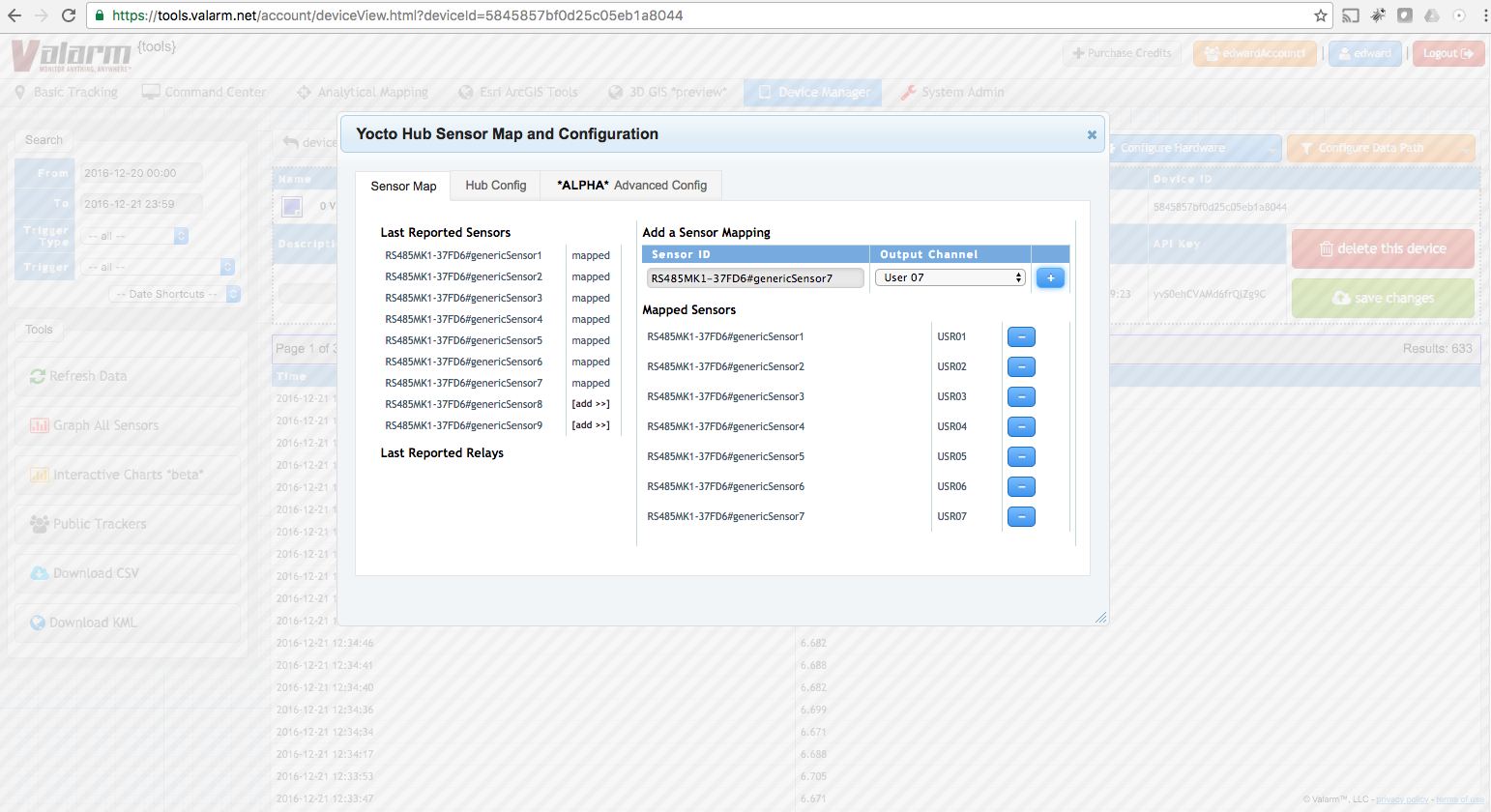Remove genericSensor4 USR04 mapping
Screen dimensions: 1491x812
click(1021, 426)
